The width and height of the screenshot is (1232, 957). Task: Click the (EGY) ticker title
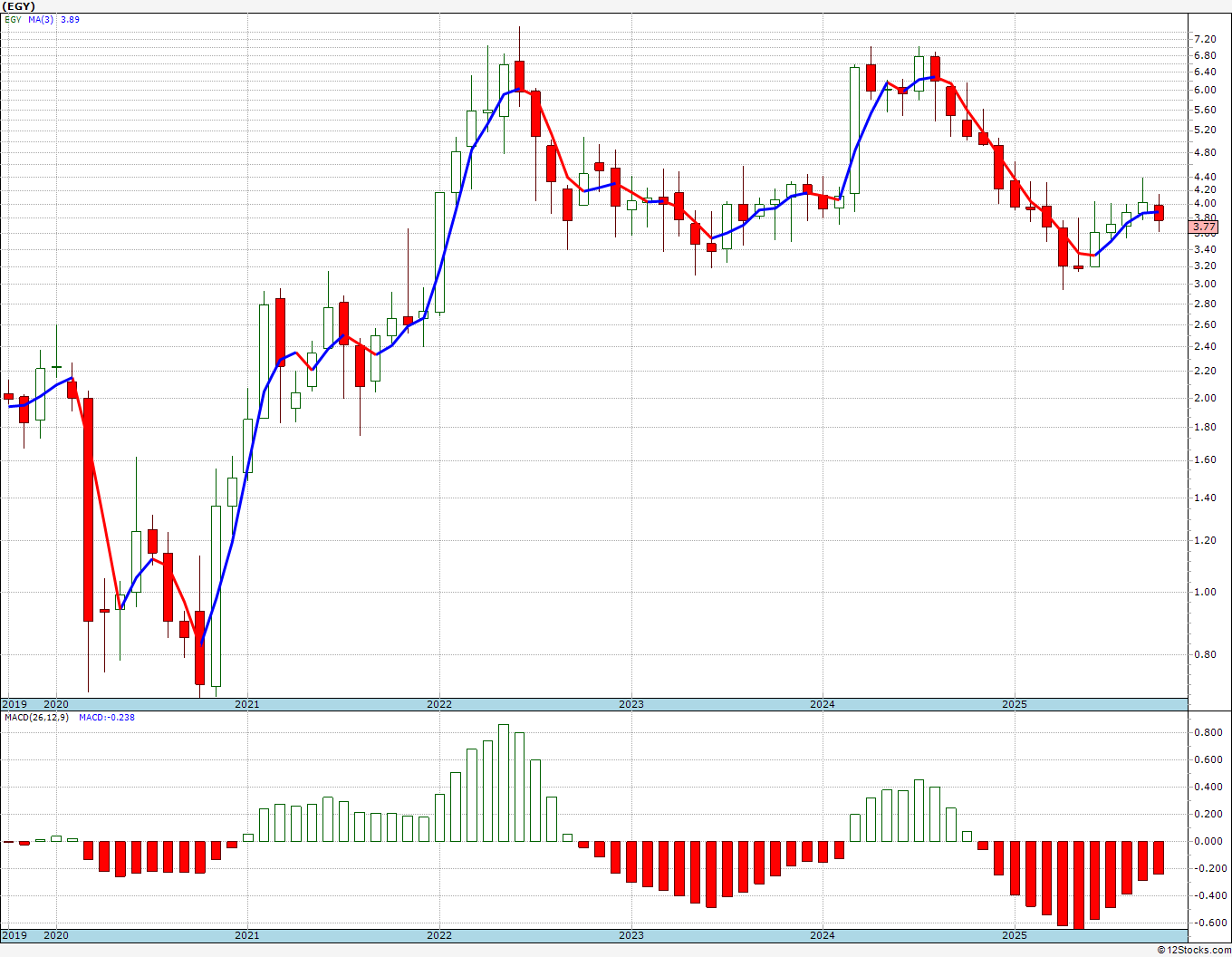pos(19,6)
